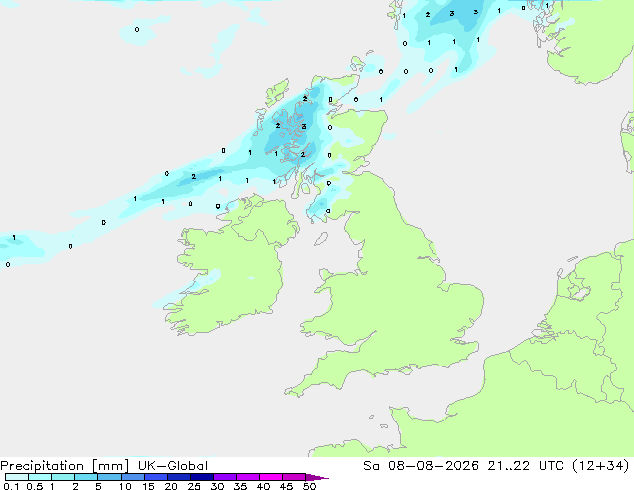Click the 5–10 mm legend swatch
This screenshot has height=490, width=634.
click(x=109, y=477)
